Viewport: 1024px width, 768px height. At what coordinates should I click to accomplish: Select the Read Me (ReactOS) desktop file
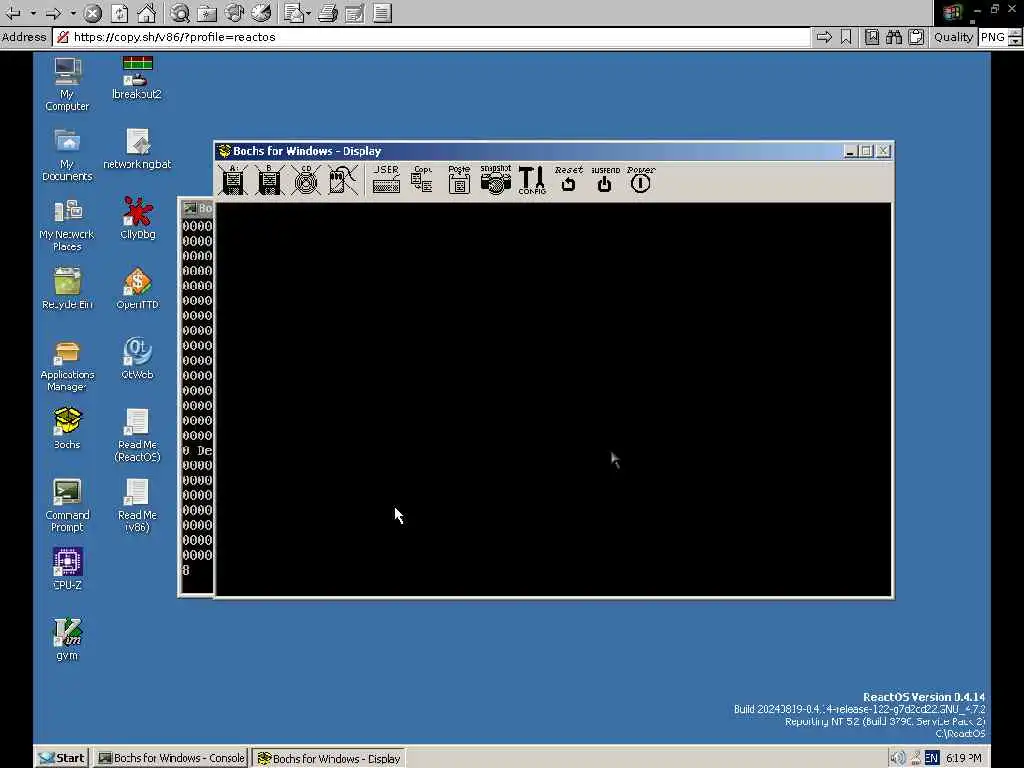[x=137, y=435]
